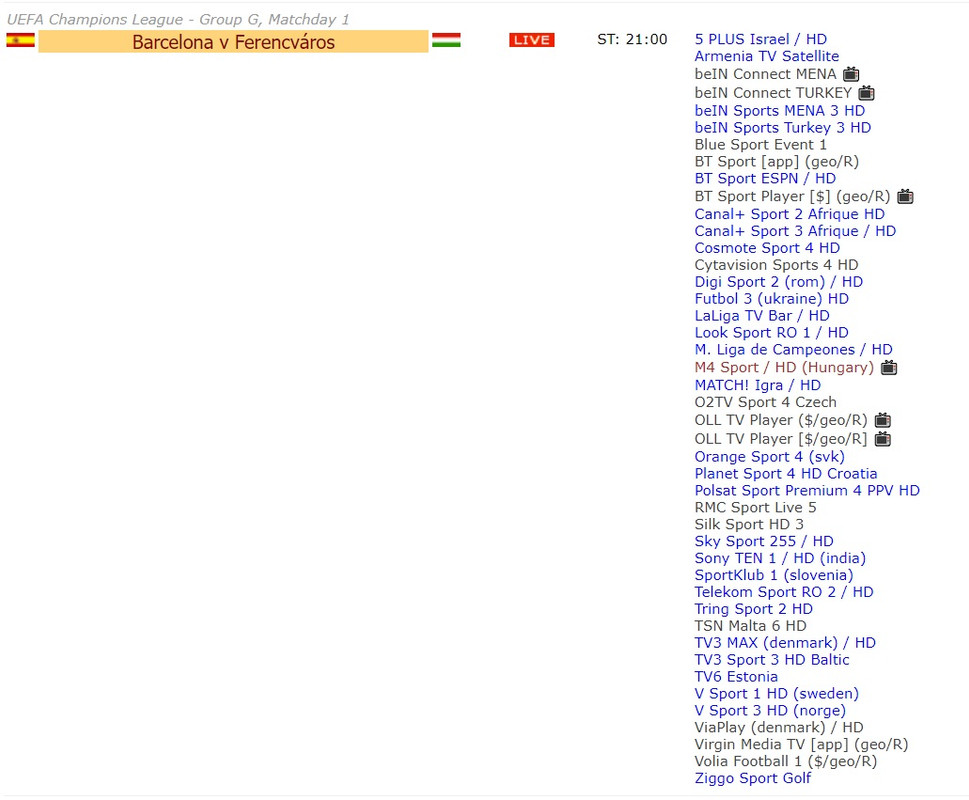Open Ziggo Sport Golf link
This screenshot has height=800, width=969.
point(753,778)
